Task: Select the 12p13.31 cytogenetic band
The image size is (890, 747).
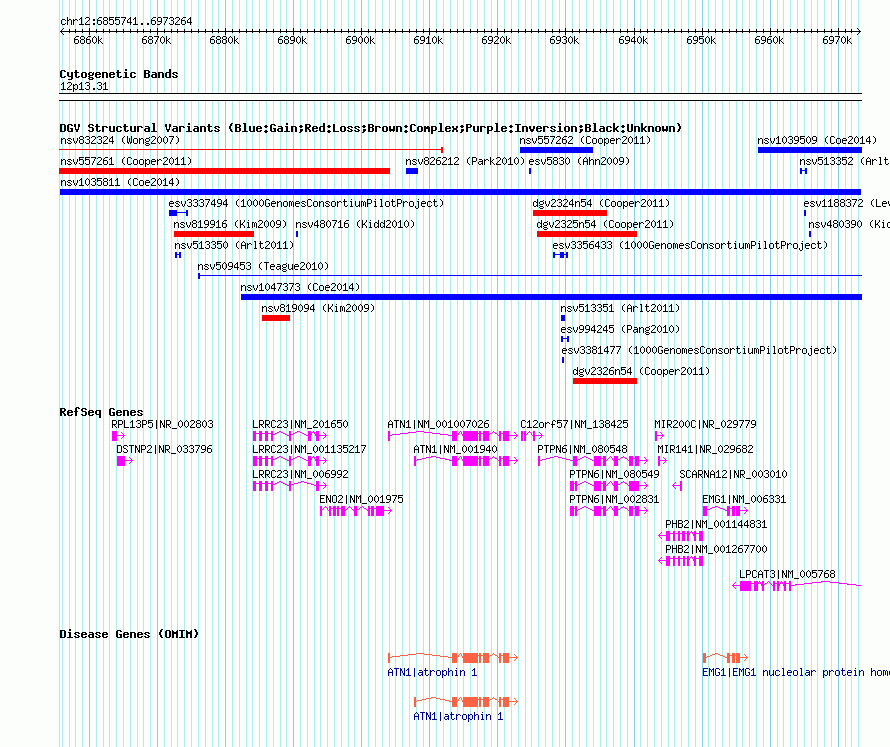Action: point(460,97)
